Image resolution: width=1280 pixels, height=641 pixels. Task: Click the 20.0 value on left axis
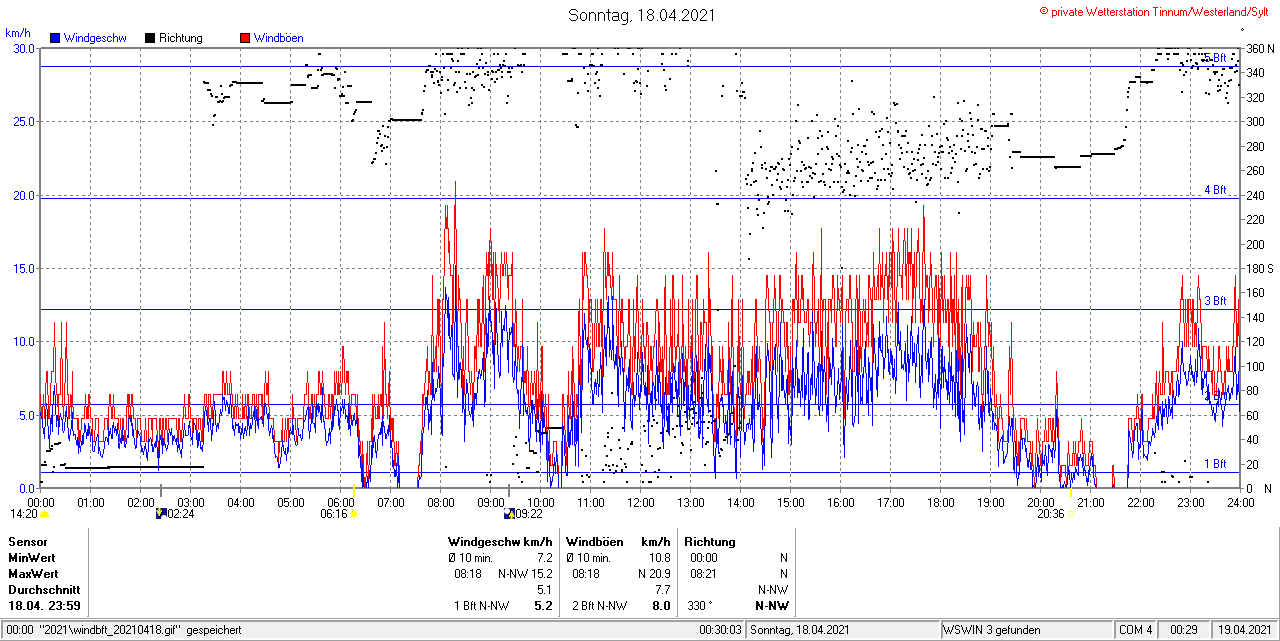click(x=24, y=195)
